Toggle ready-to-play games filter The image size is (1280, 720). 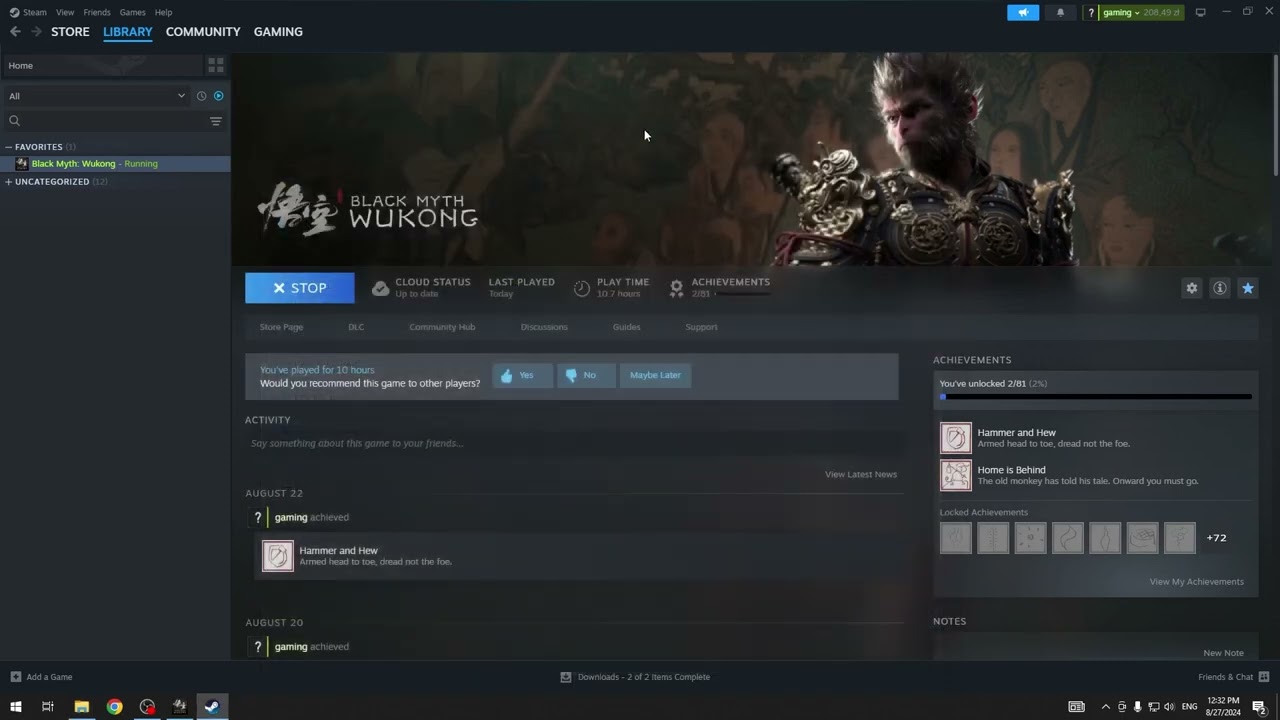pos(218,96)
